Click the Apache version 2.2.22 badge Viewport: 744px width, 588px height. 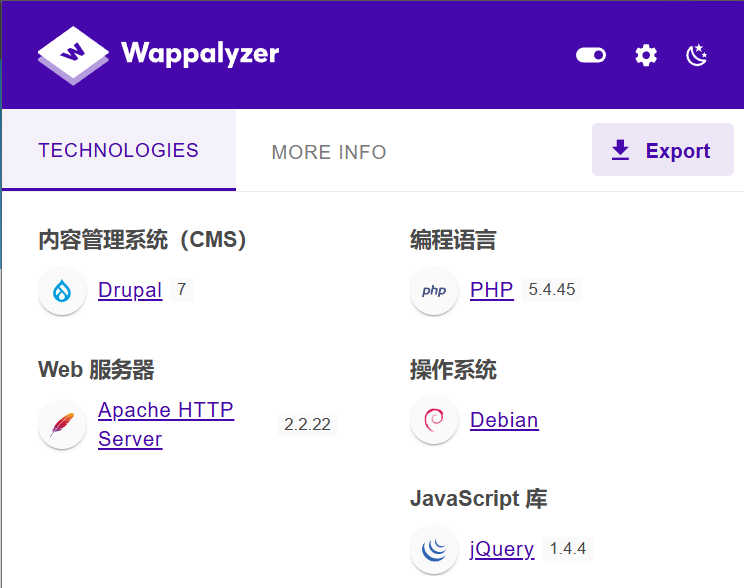click(307, 424)
